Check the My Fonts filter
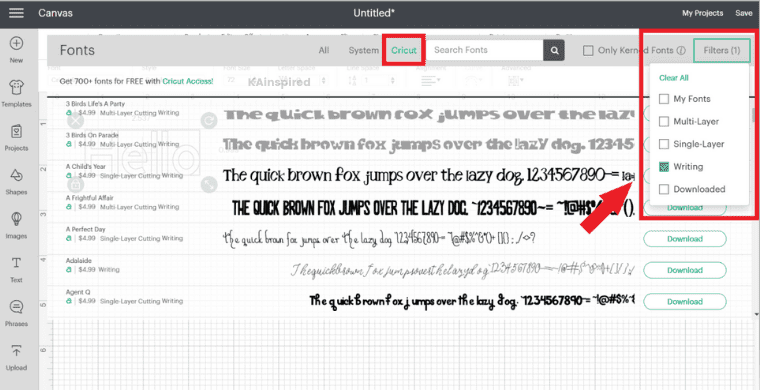 [664, 99]
